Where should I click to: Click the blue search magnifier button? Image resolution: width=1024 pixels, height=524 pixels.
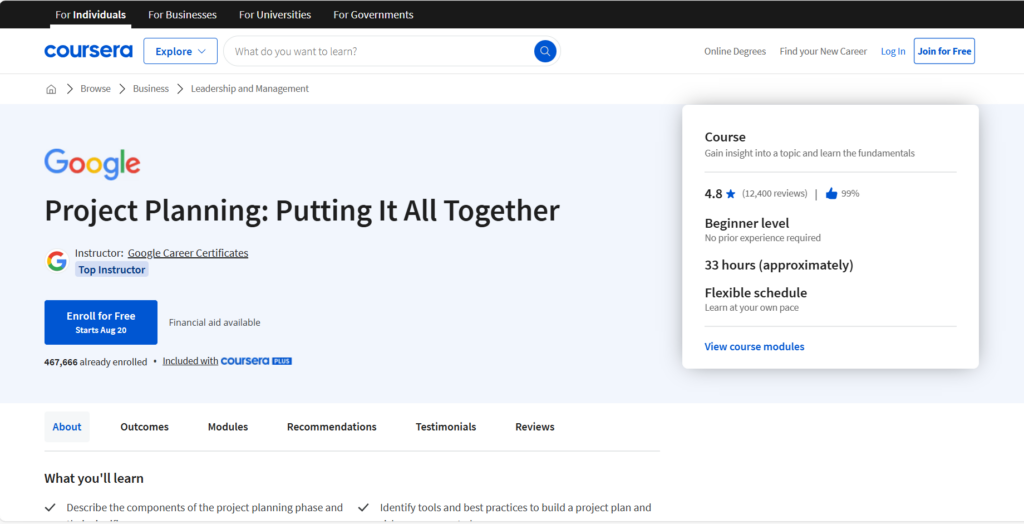click(x=545, y=51)
